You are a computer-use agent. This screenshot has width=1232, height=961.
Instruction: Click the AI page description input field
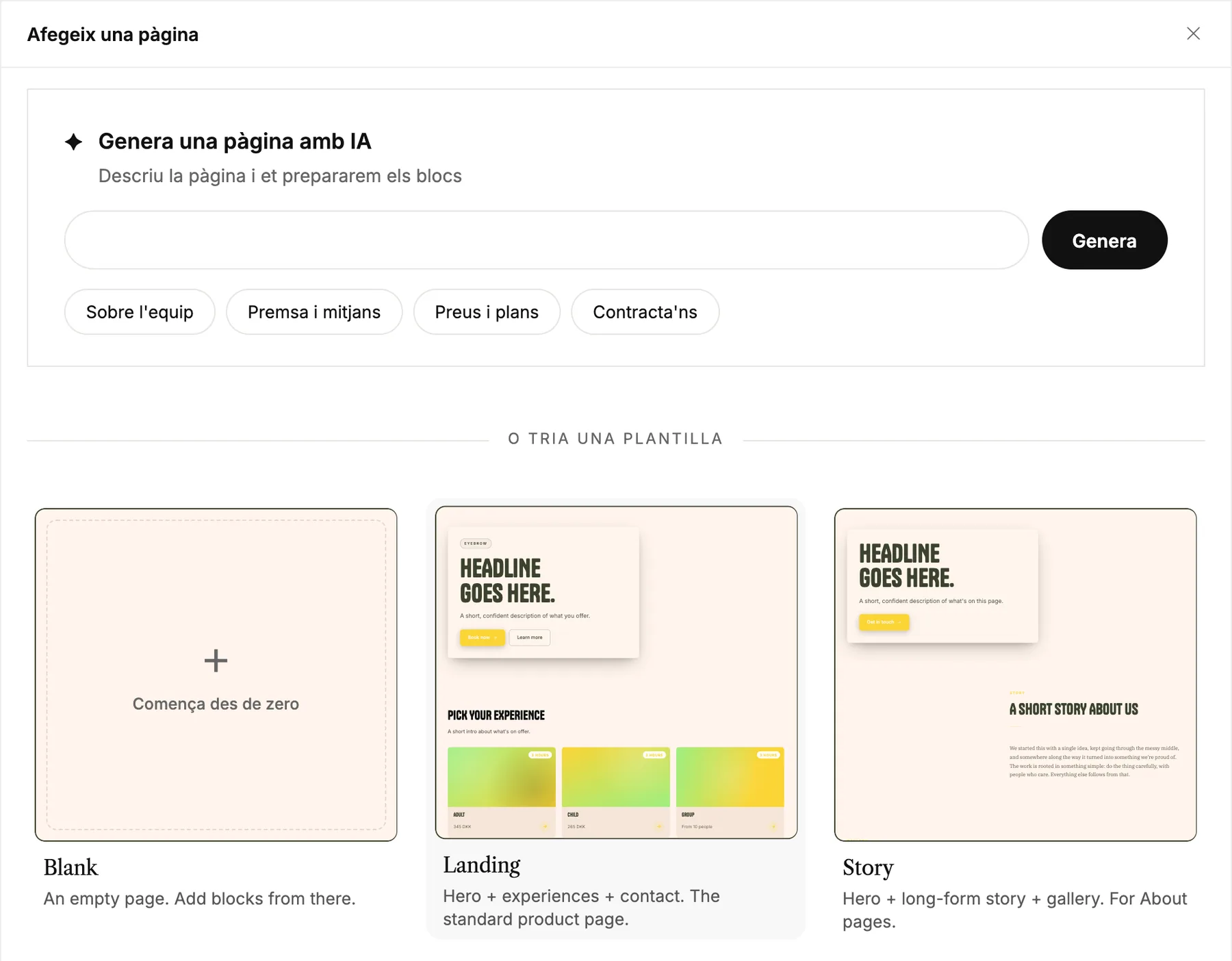pos(546,240)
